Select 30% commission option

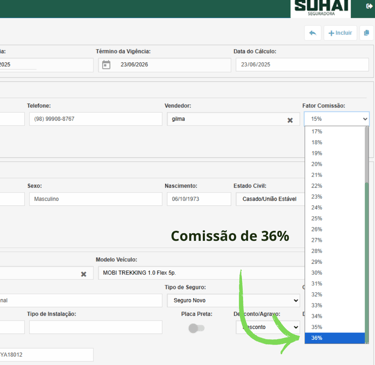coord(335,273)
